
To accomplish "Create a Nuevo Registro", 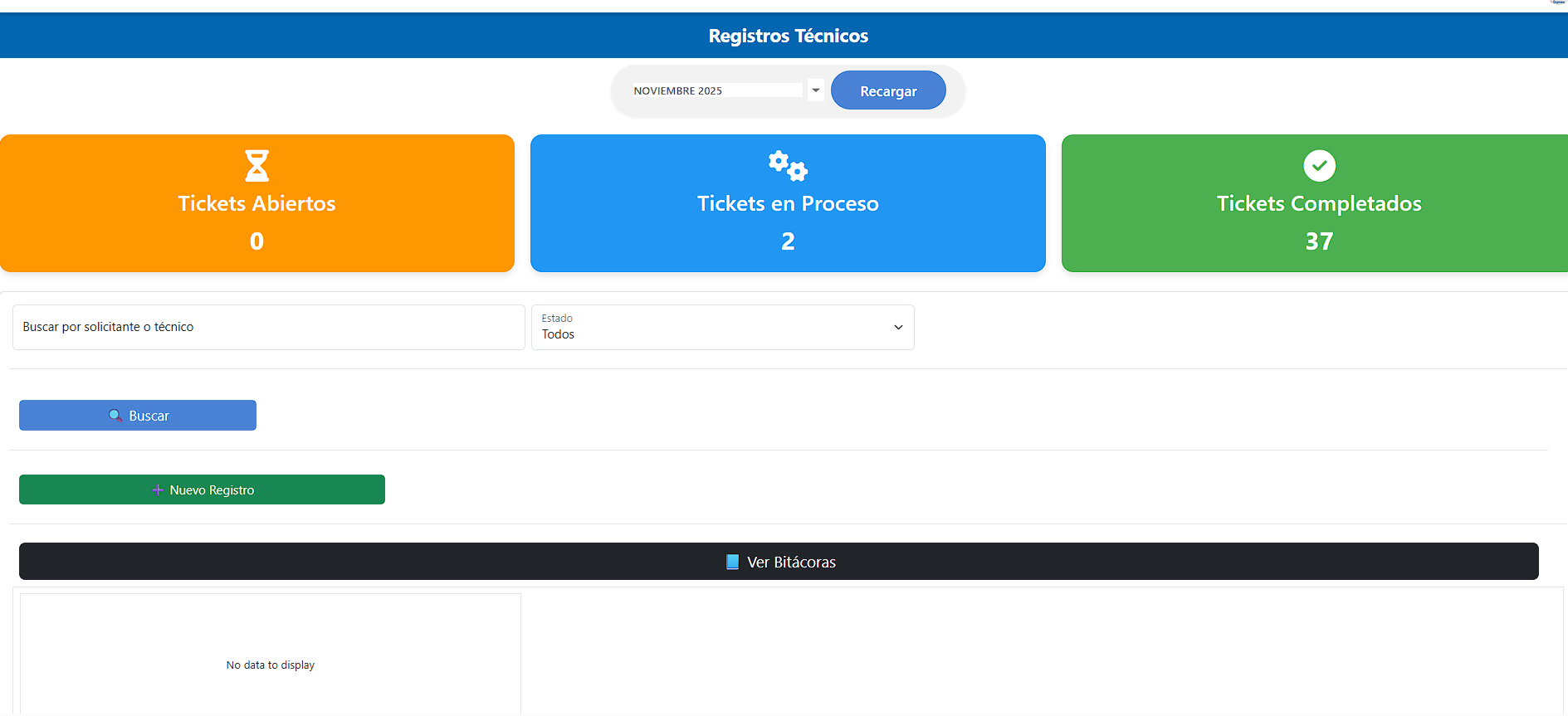I will 202,490.
